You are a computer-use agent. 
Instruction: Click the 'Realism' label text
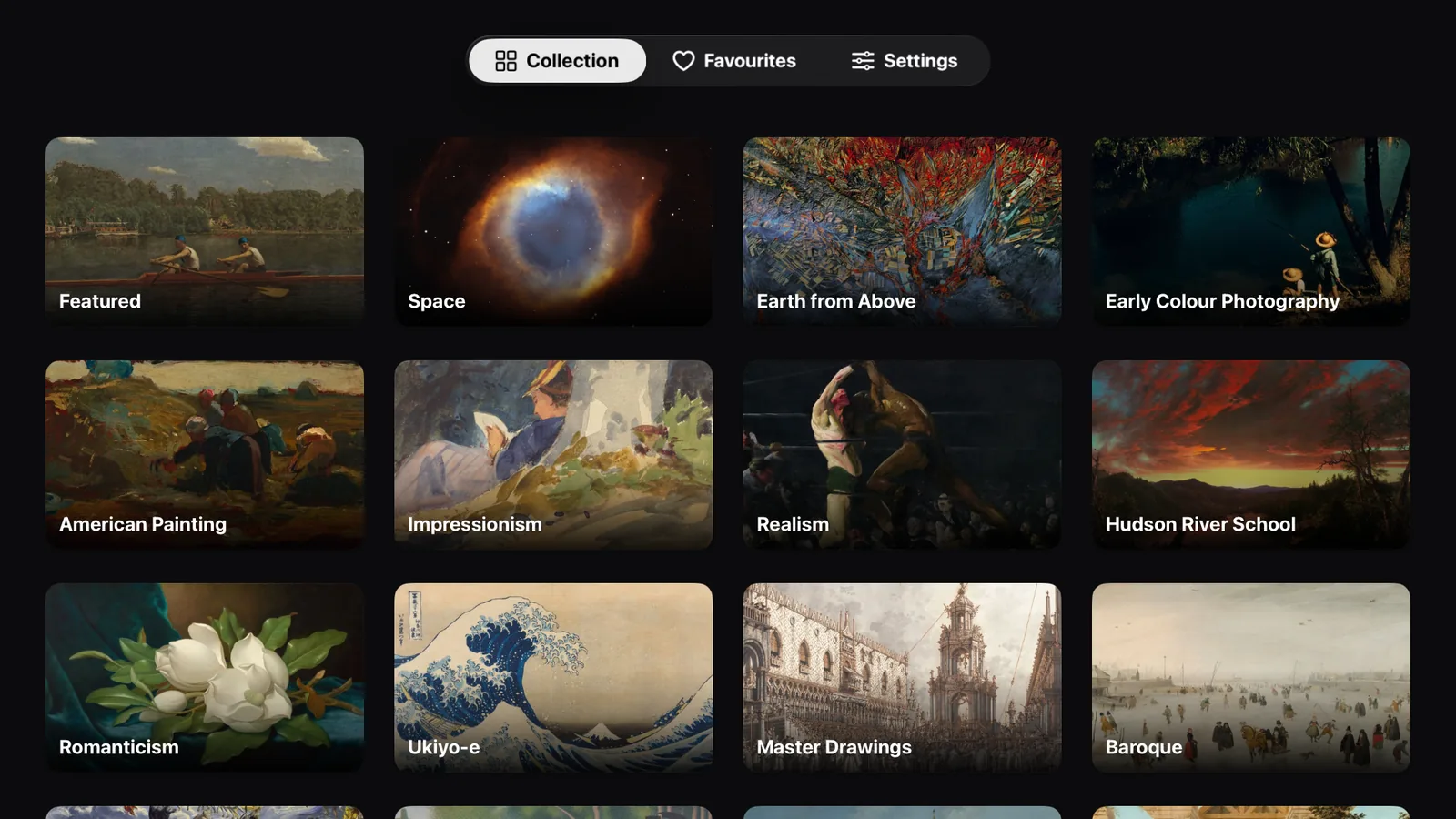(793, 524)
